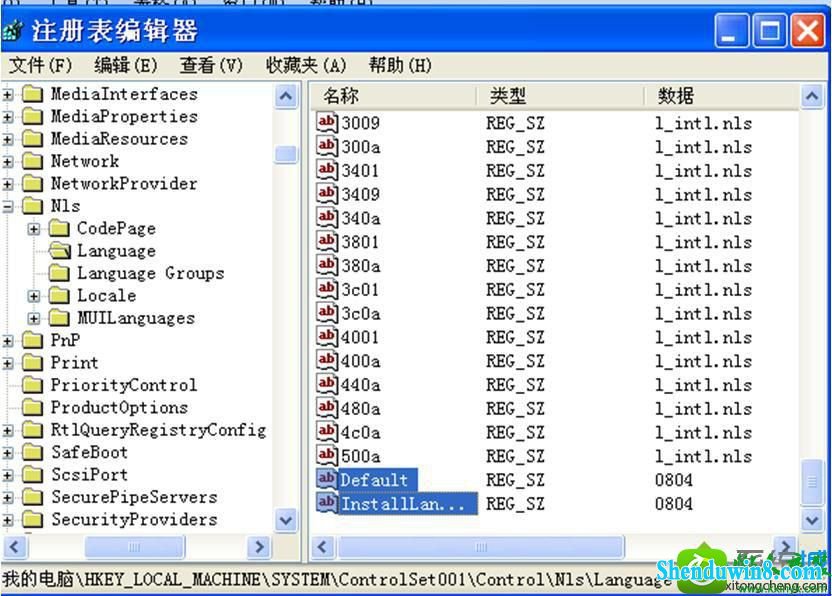Click the string icon of value 400a

click(327, 361)
